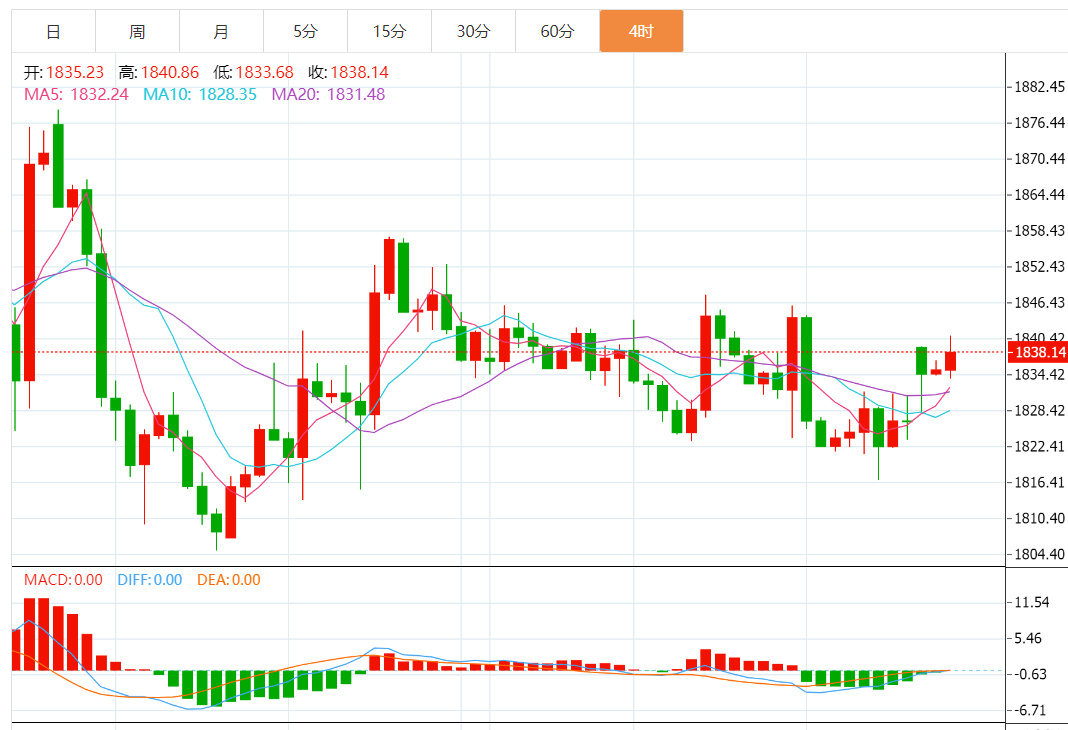This screenshot has width=1068, height=730.
Task: Switch to the 周 weekly chart tab
Action: 137,31
